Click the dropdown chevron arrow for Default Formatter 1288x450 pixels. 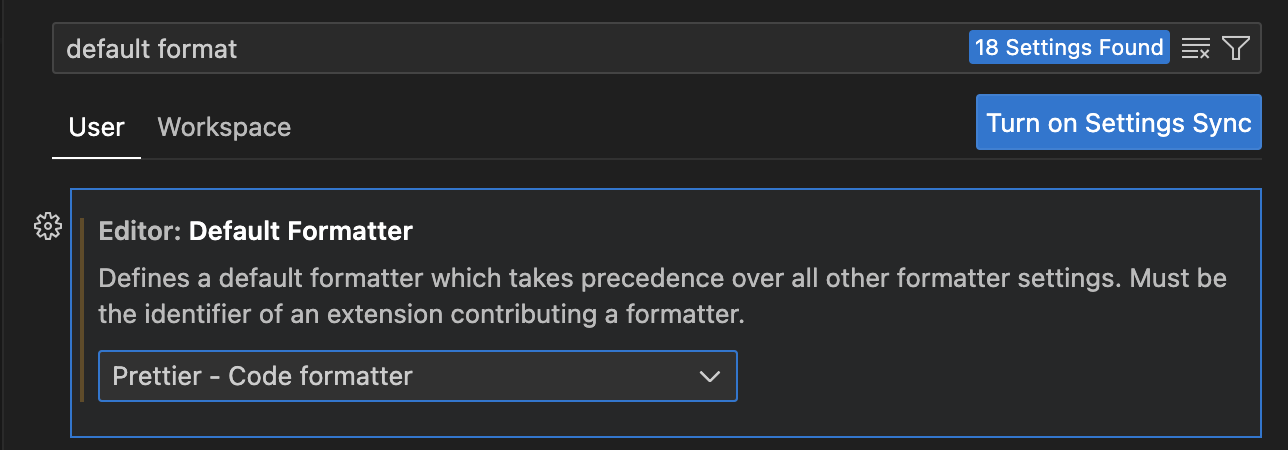709,376
